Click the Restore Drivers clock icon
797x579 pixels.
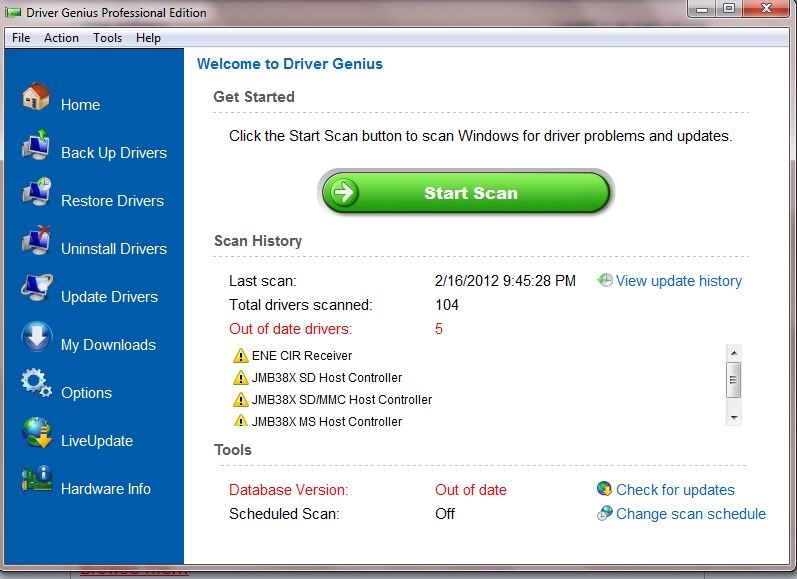37,192
